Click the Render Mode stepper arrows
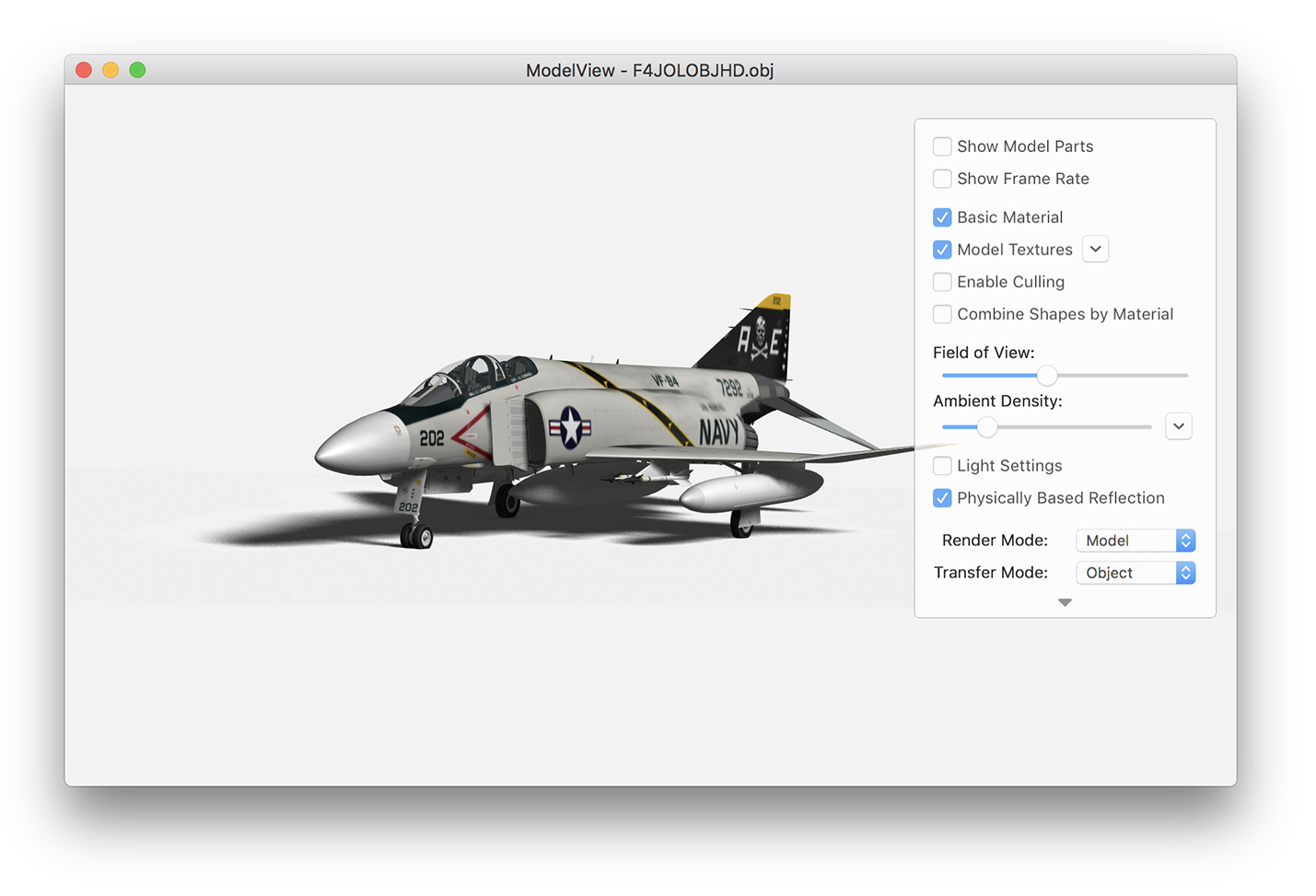 (1184, 541)
